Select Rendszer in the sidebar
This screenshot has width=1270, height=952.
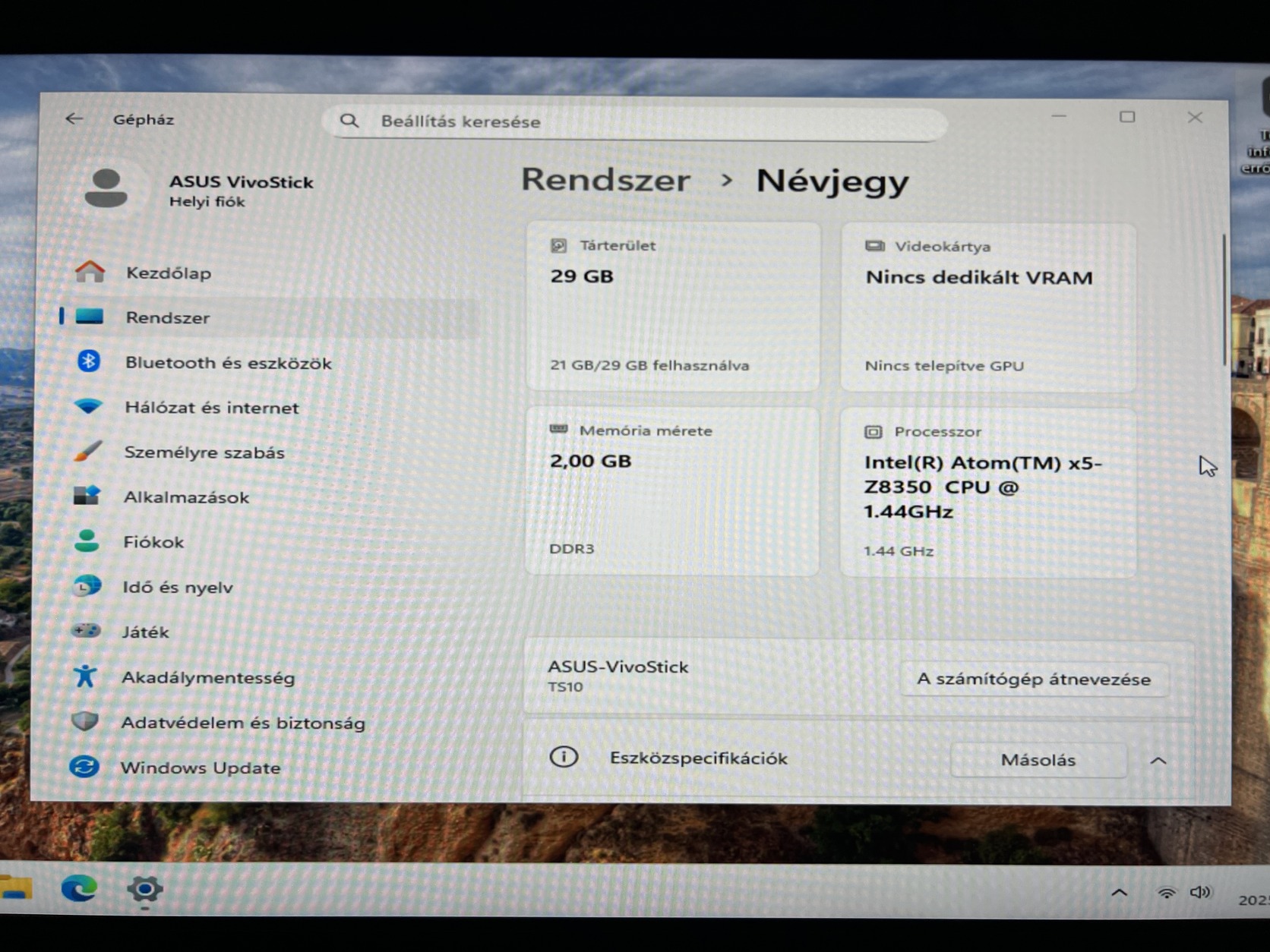pos(270,317)
